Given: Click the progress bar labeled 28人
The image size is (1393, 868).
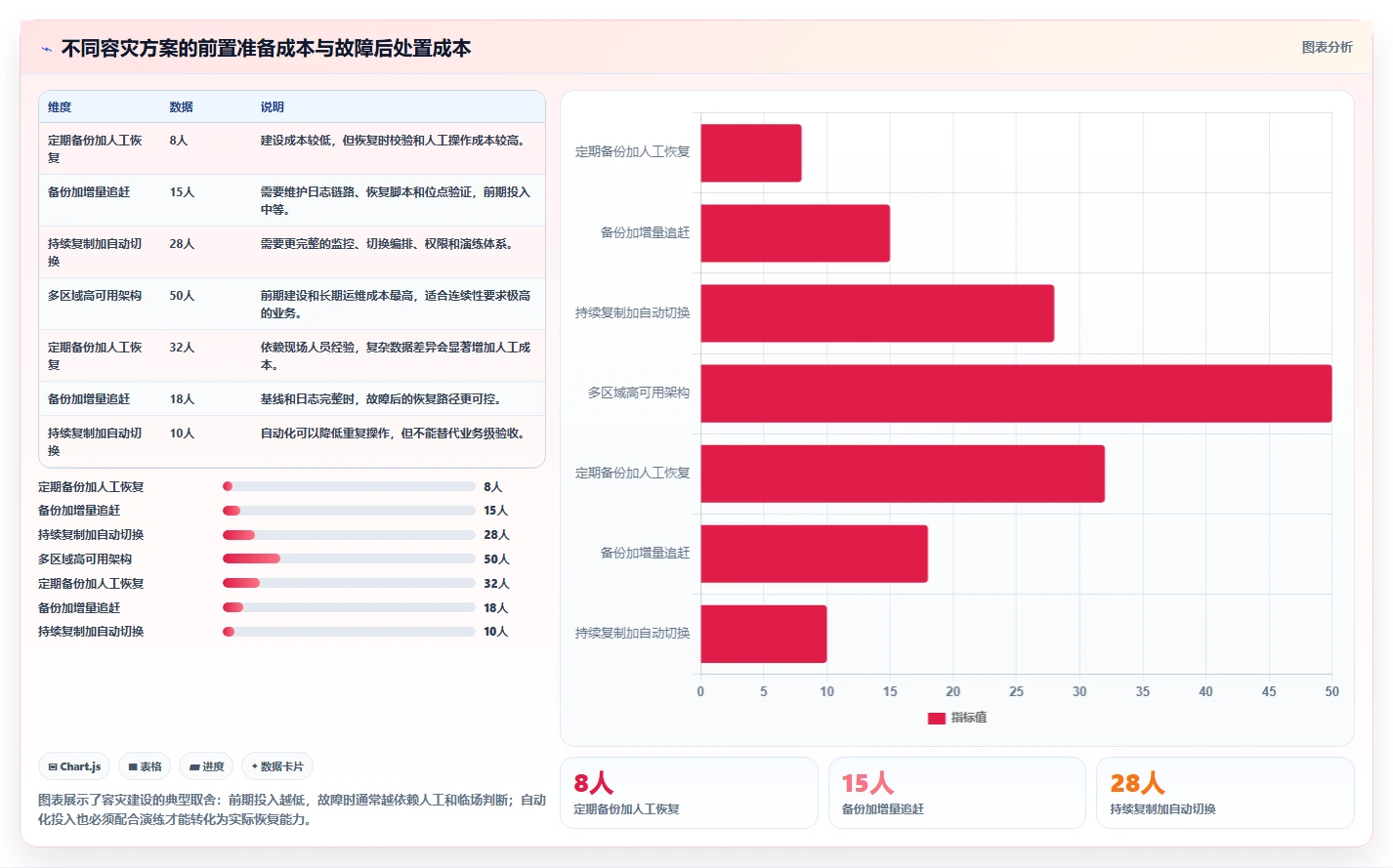Looking at the screenshot, I should [x=349, y=535].
